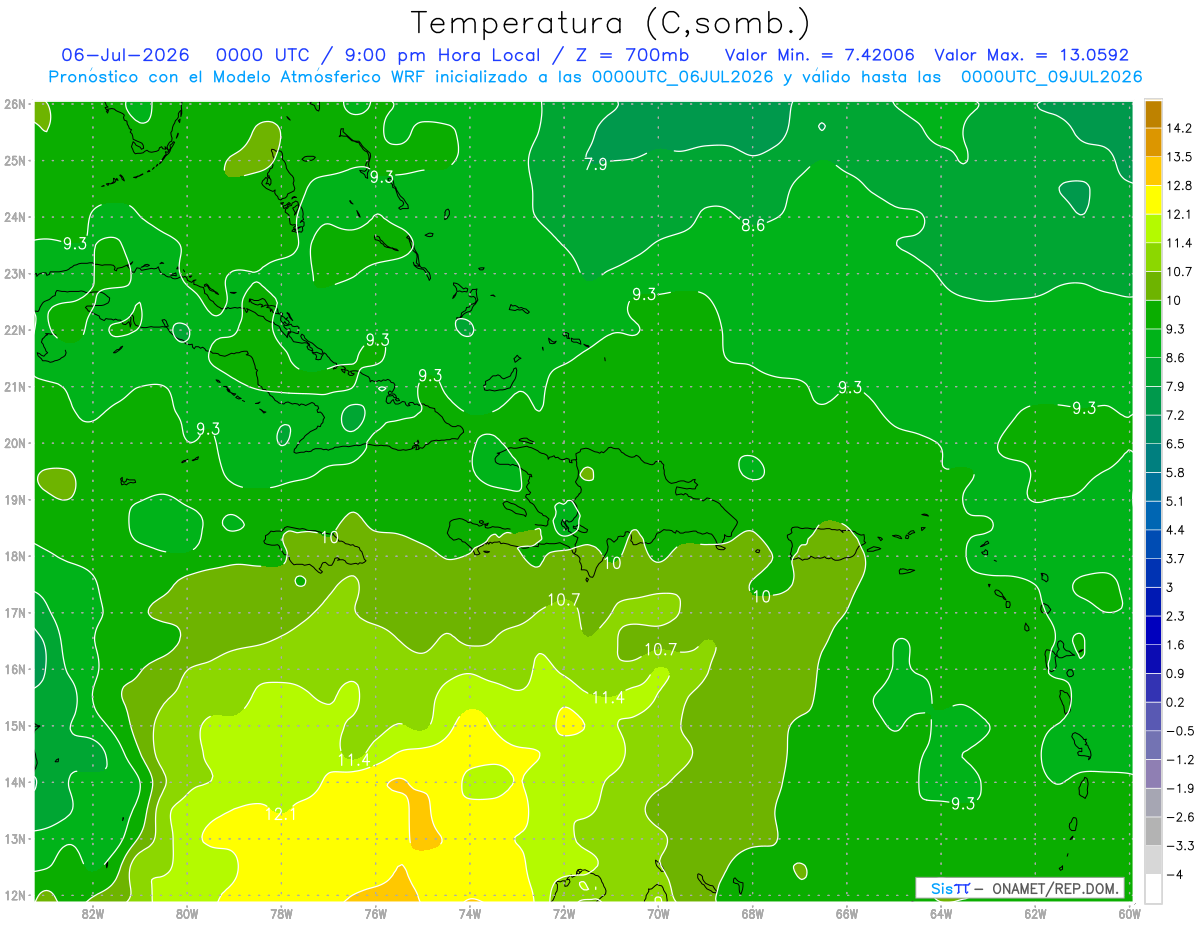Viewport: 1200px width, 927px height.
Task: Click the 'Temperatura (C,somb.)' chart title
Action: 611,23
